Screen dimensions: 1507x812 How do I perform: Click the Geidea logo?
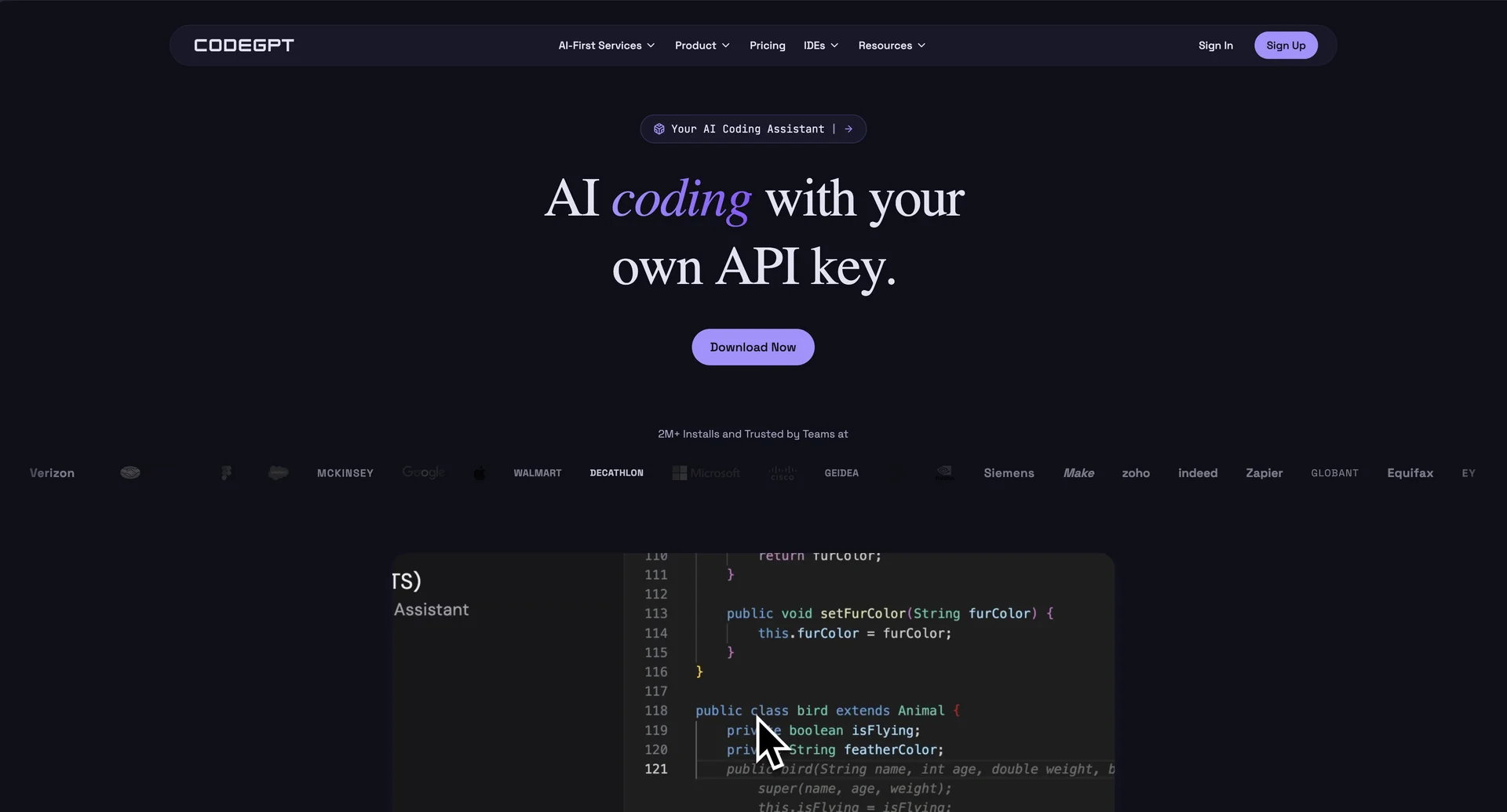841,473
